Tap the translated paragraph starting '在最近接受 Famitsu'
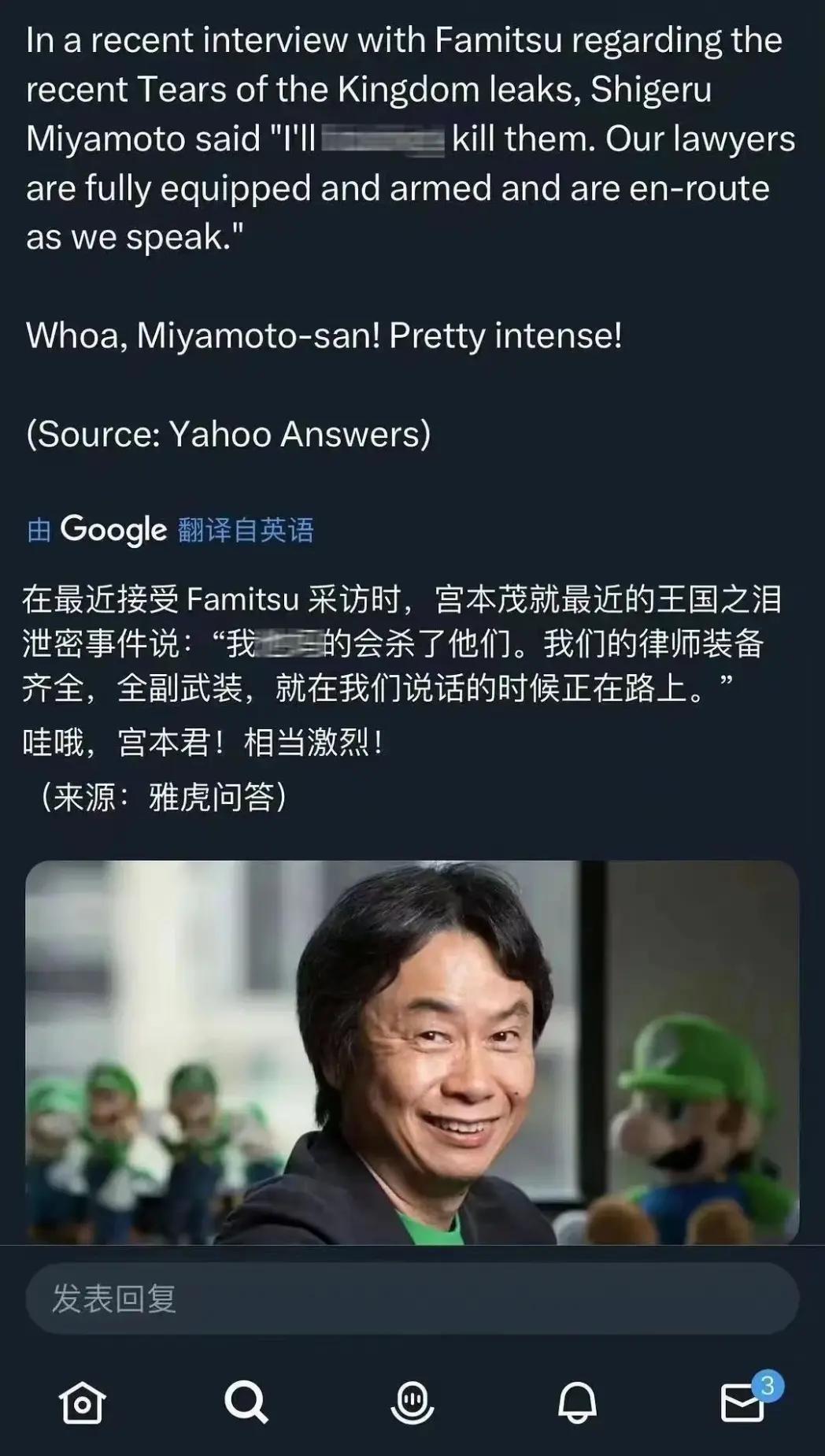The height and width of the screenshot is (1456, 825). click(x=401, y=644)
